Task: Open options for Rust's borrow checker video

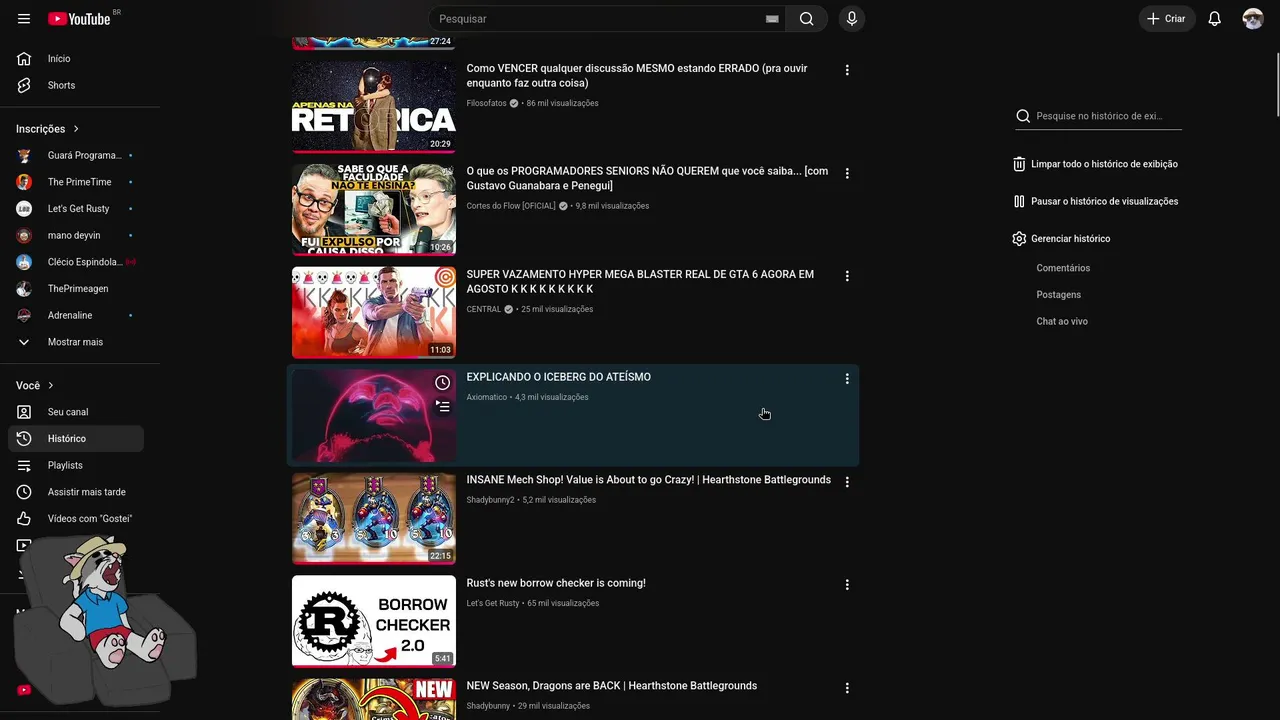Action: pos(847,585)
